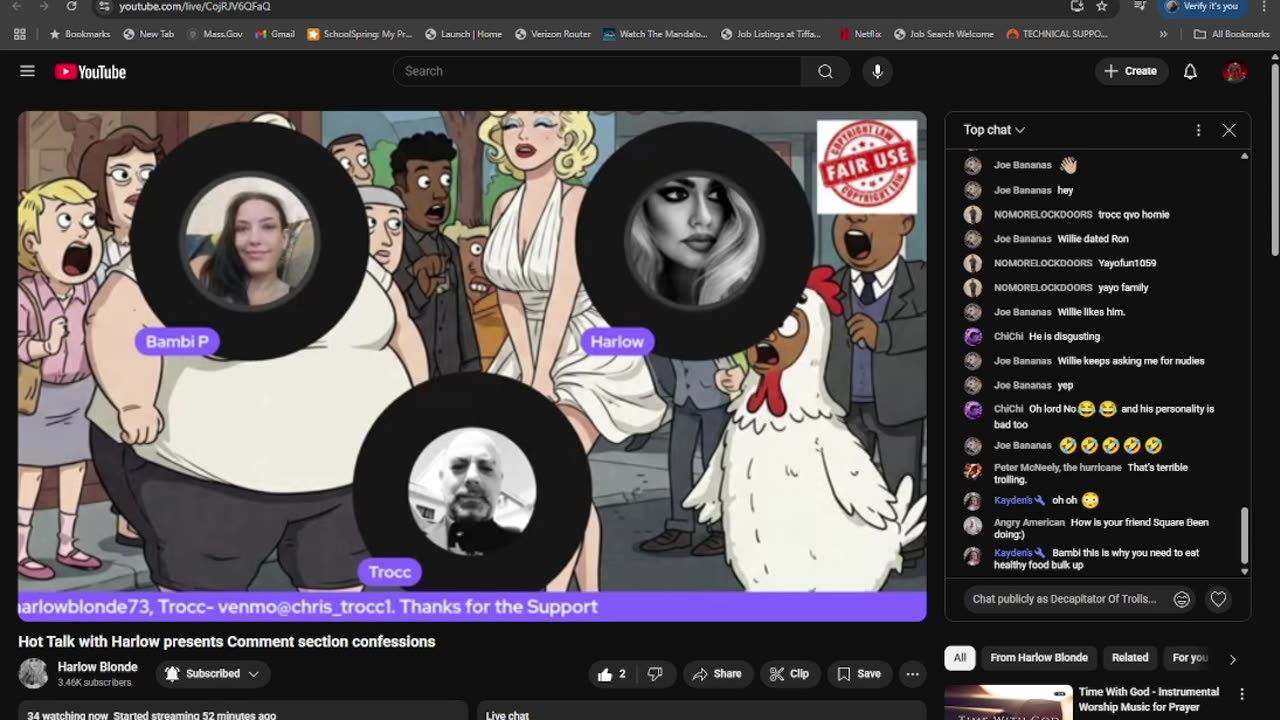Screen dimensions: 1280x720
Task: Click the Angry American chat message
Action: coord(1101,528)
